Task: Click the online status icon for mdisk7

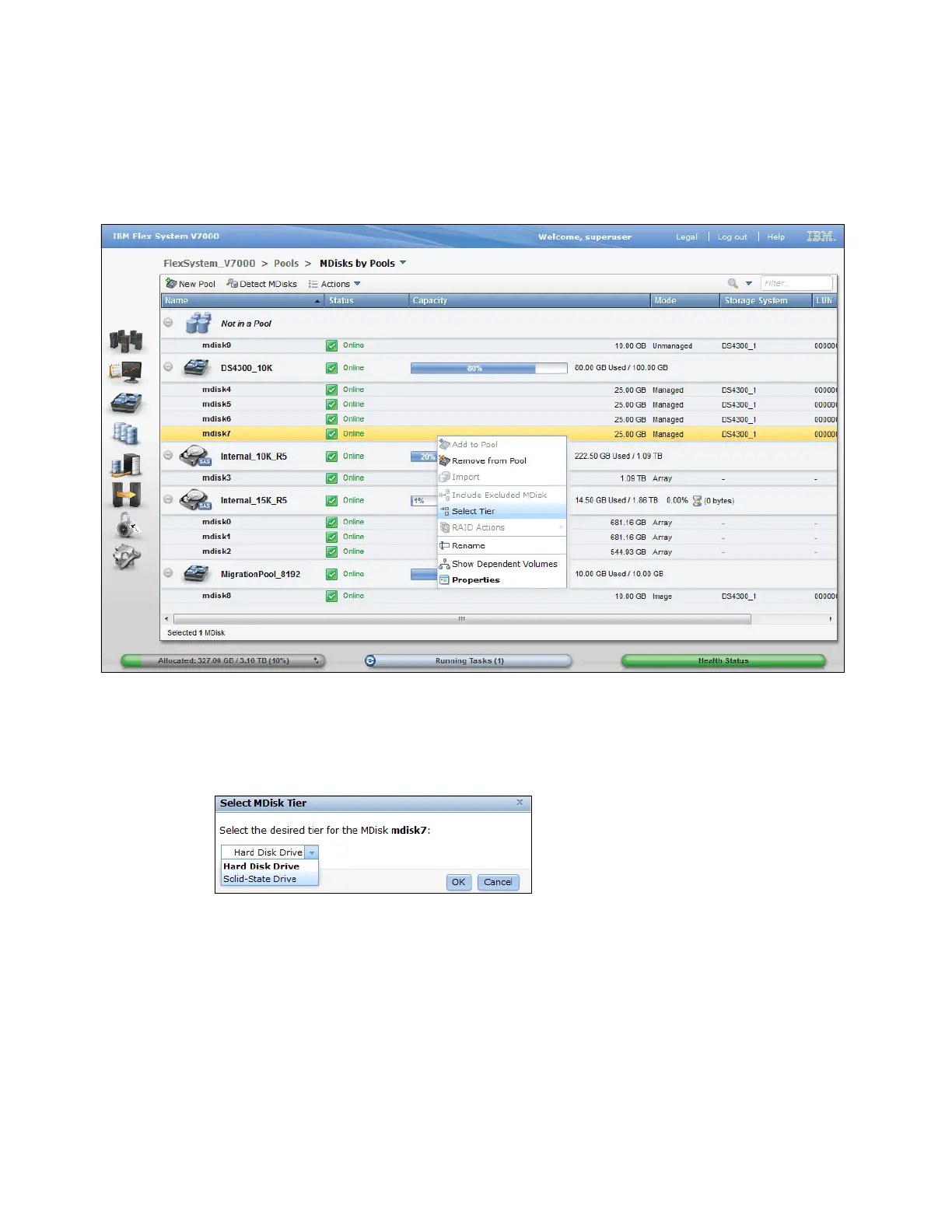Action: pos(332,434)
